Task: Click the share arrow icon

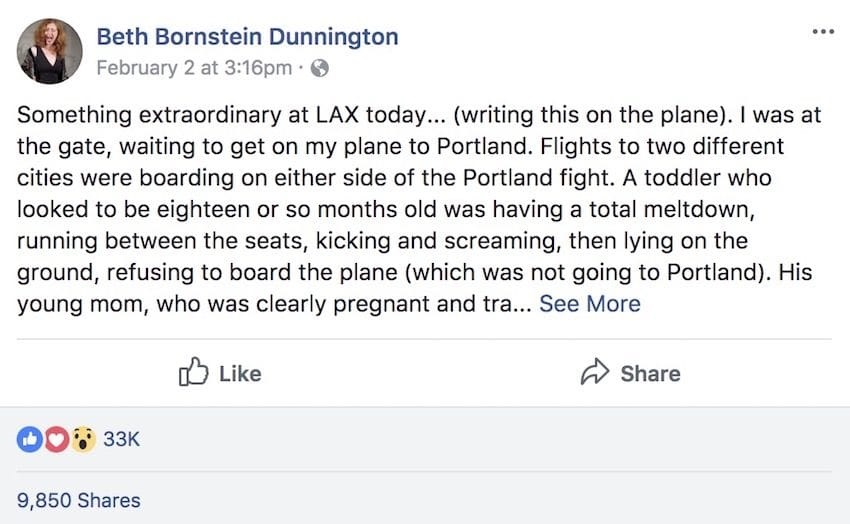Action: (595, 373)
